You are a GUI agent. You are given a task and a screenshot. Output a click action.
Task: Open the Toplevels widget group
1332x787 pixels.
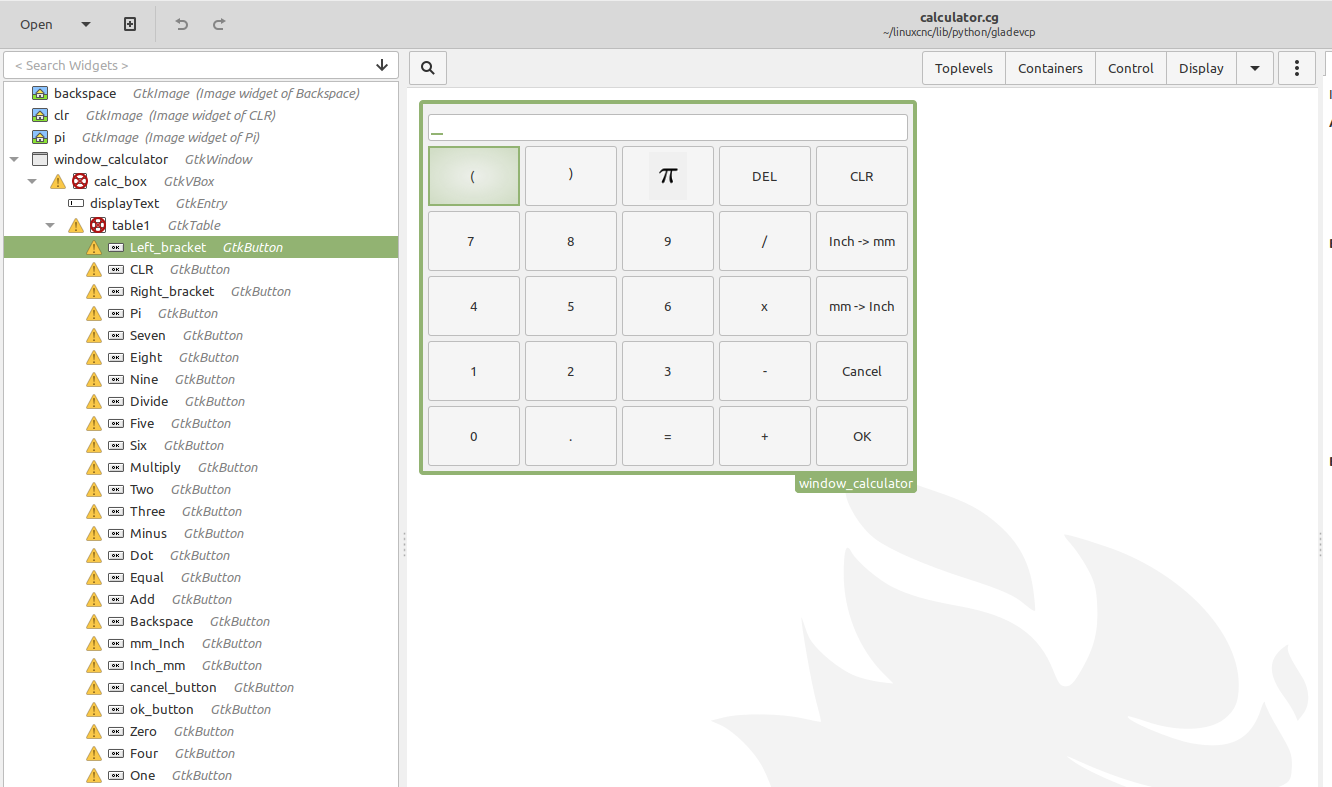(x=963, y=68)
